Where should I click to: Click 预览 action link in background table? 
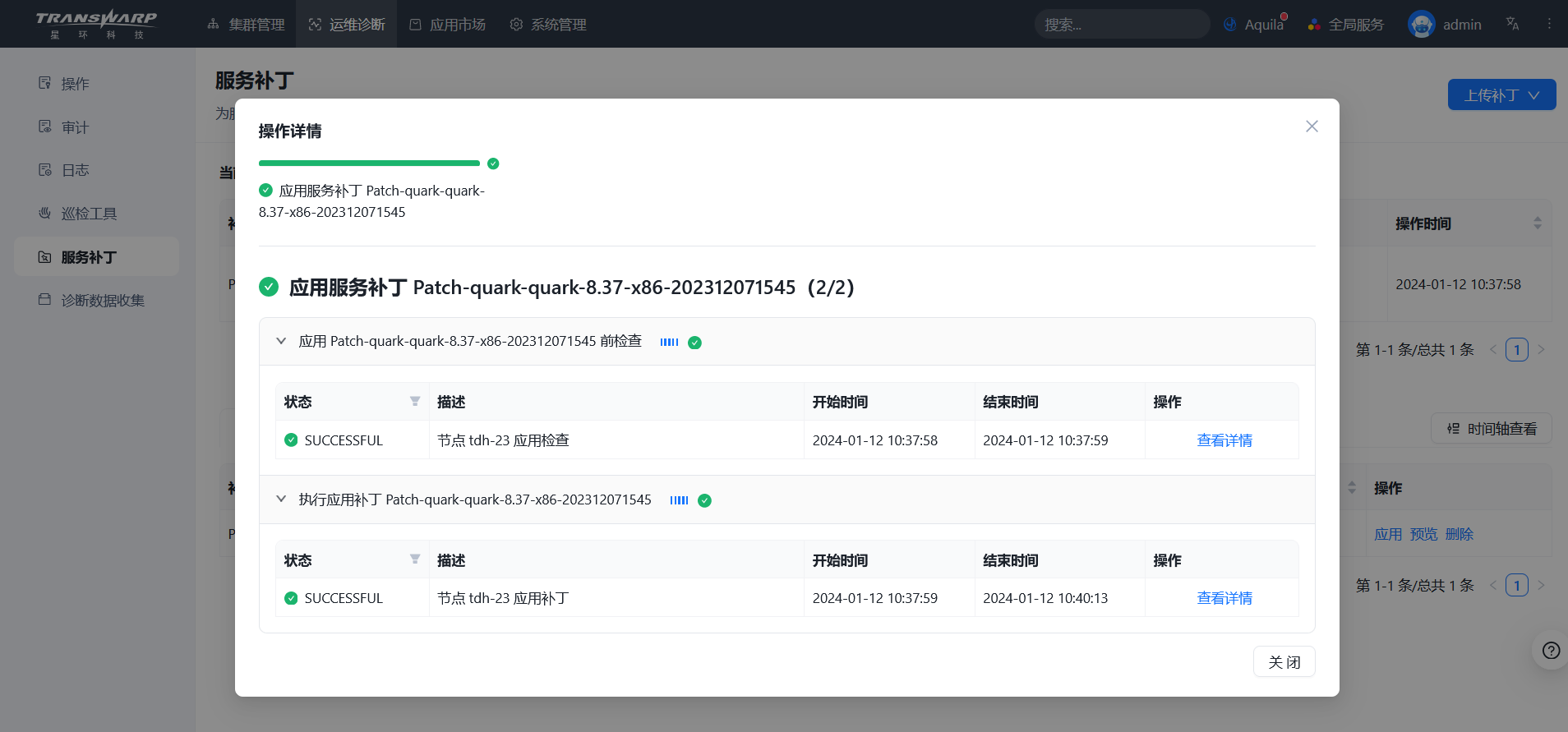point(1424,534)
